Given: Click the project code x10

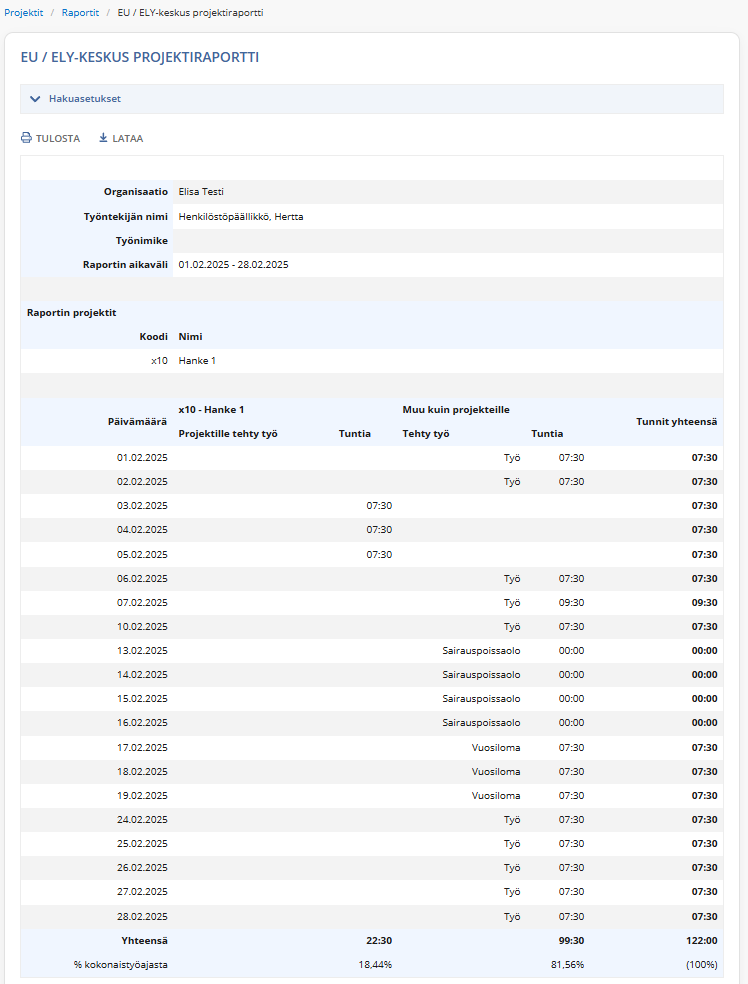Looking at the screenshot, I should coord(159,361).
